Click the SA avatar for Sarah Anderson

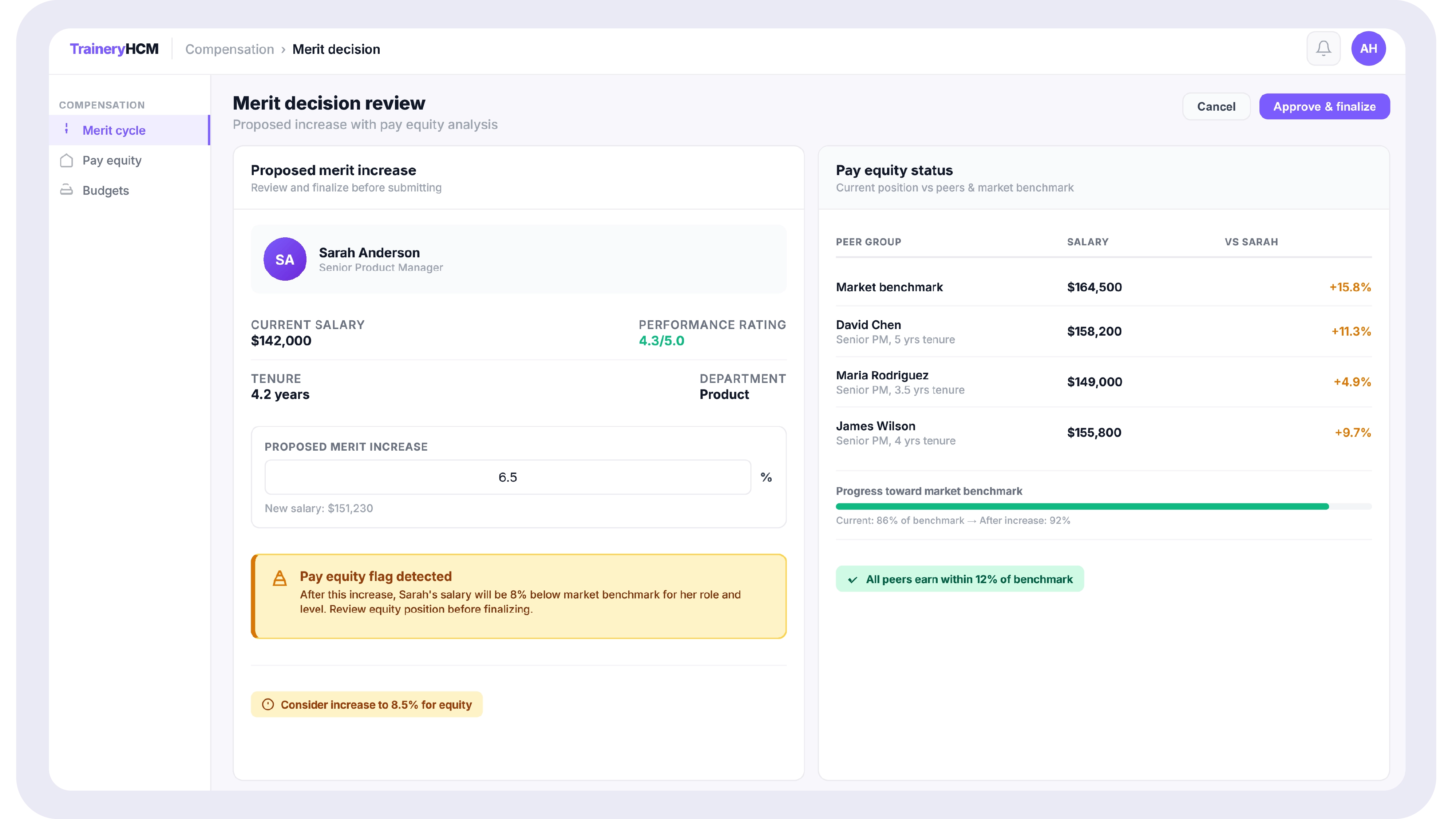click(285, 259)
